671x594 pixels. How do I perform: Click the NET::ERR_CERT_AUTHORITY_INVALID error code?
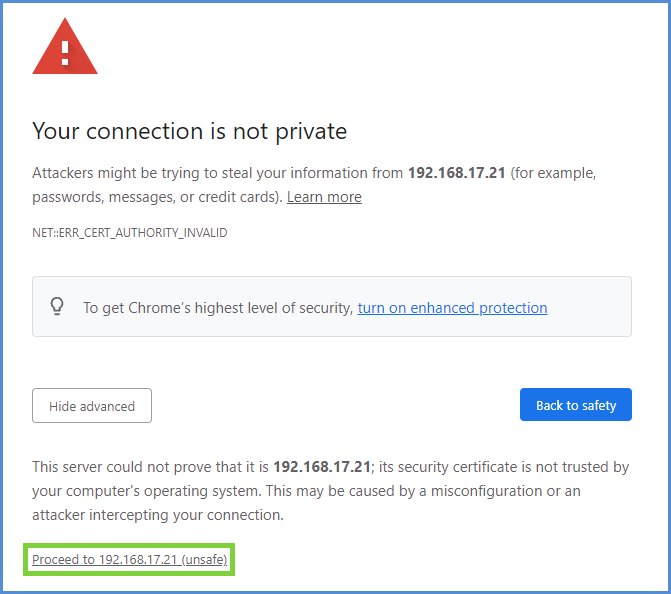tap(130, 233)
